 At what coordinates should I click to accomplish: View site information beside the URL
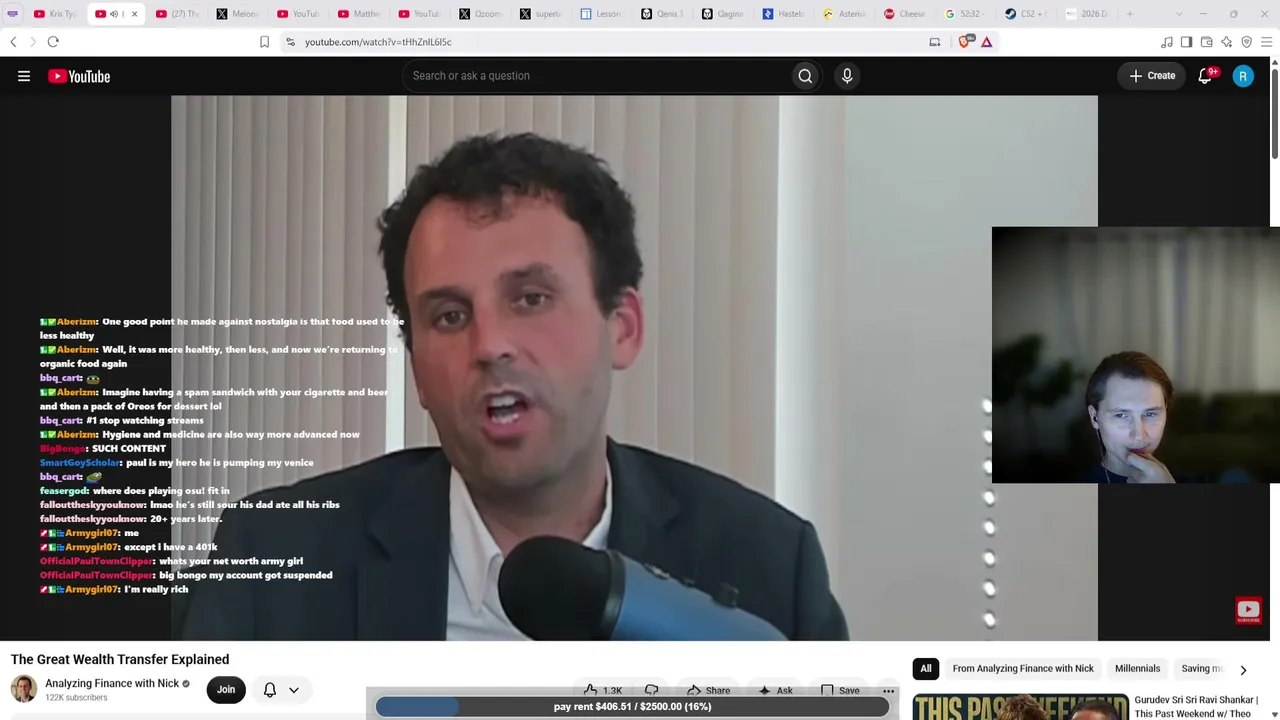290,42
